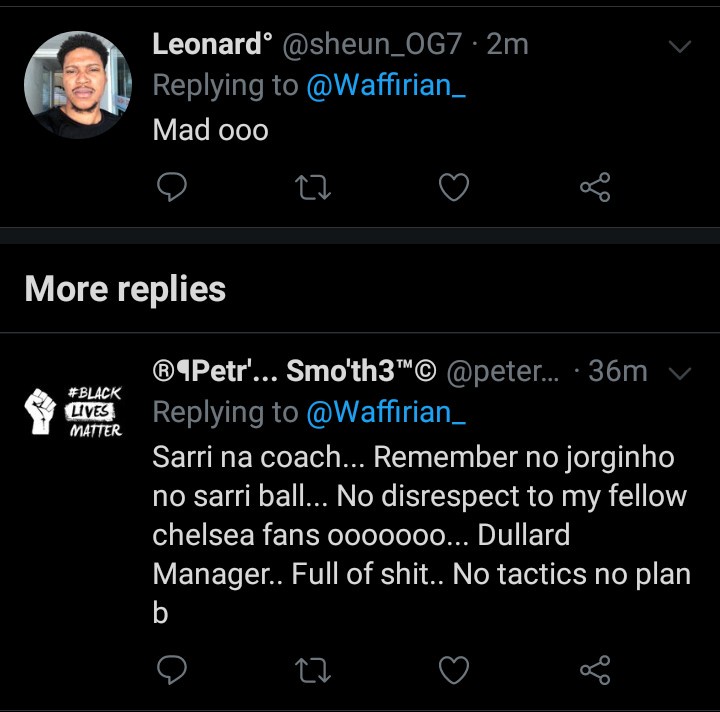Tap the @sheun_OG7 handle
Screen dimensions: 720x712
367,44
